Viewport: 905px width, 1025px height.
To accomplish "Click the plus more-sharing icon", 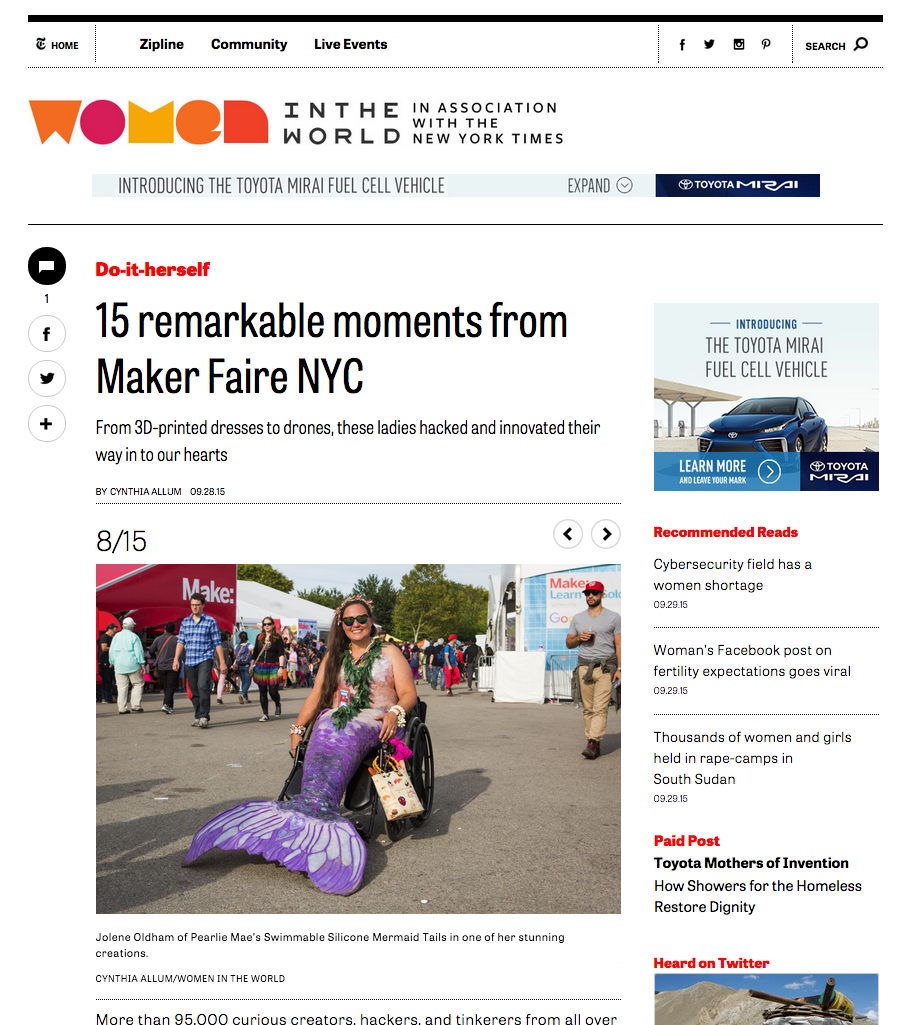I will pos(46,424).
